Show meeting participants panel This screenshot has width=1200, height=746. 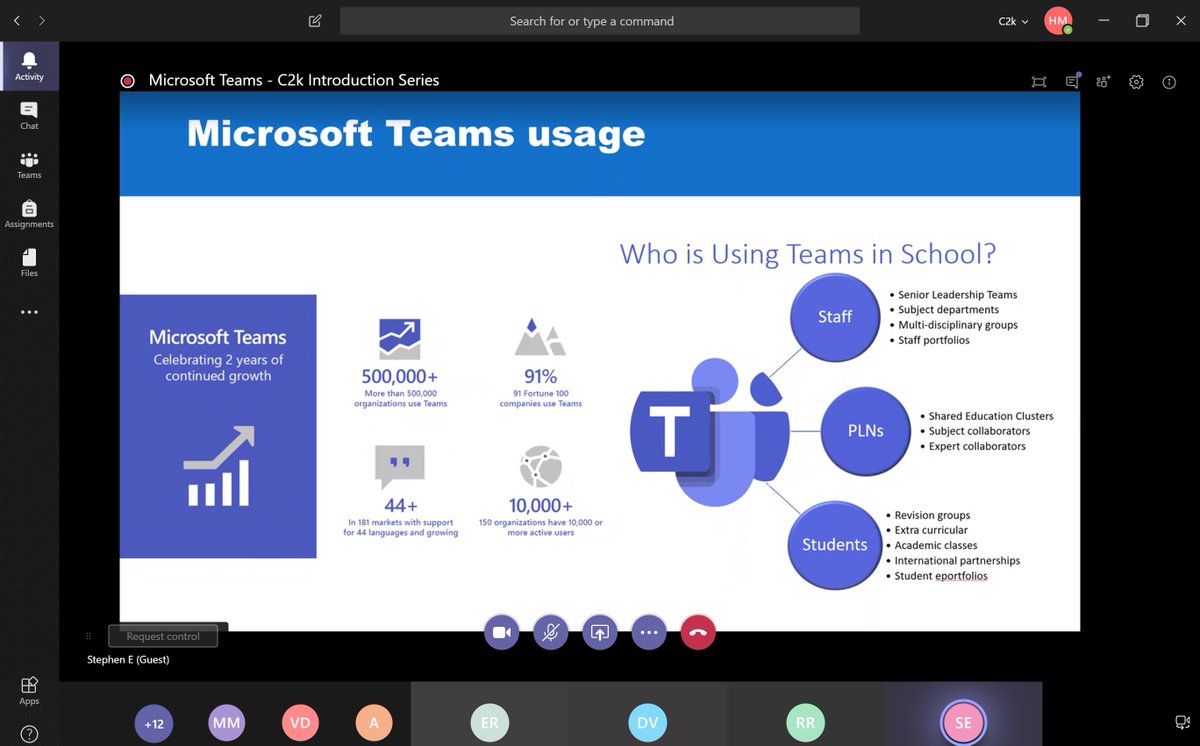(1104, 82)
